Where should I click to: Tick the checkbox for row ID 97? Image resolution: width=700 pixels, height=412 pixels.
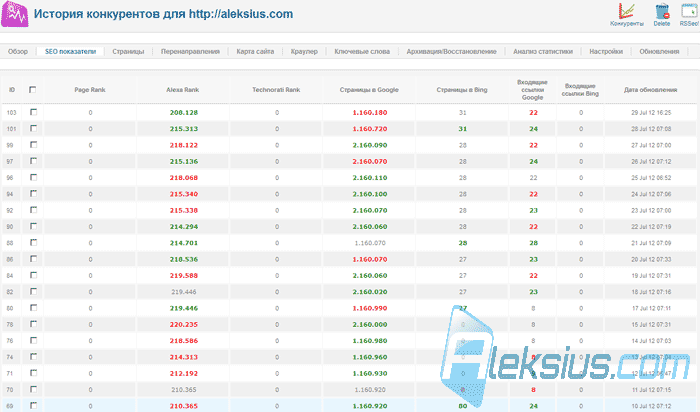click(33, 161)
